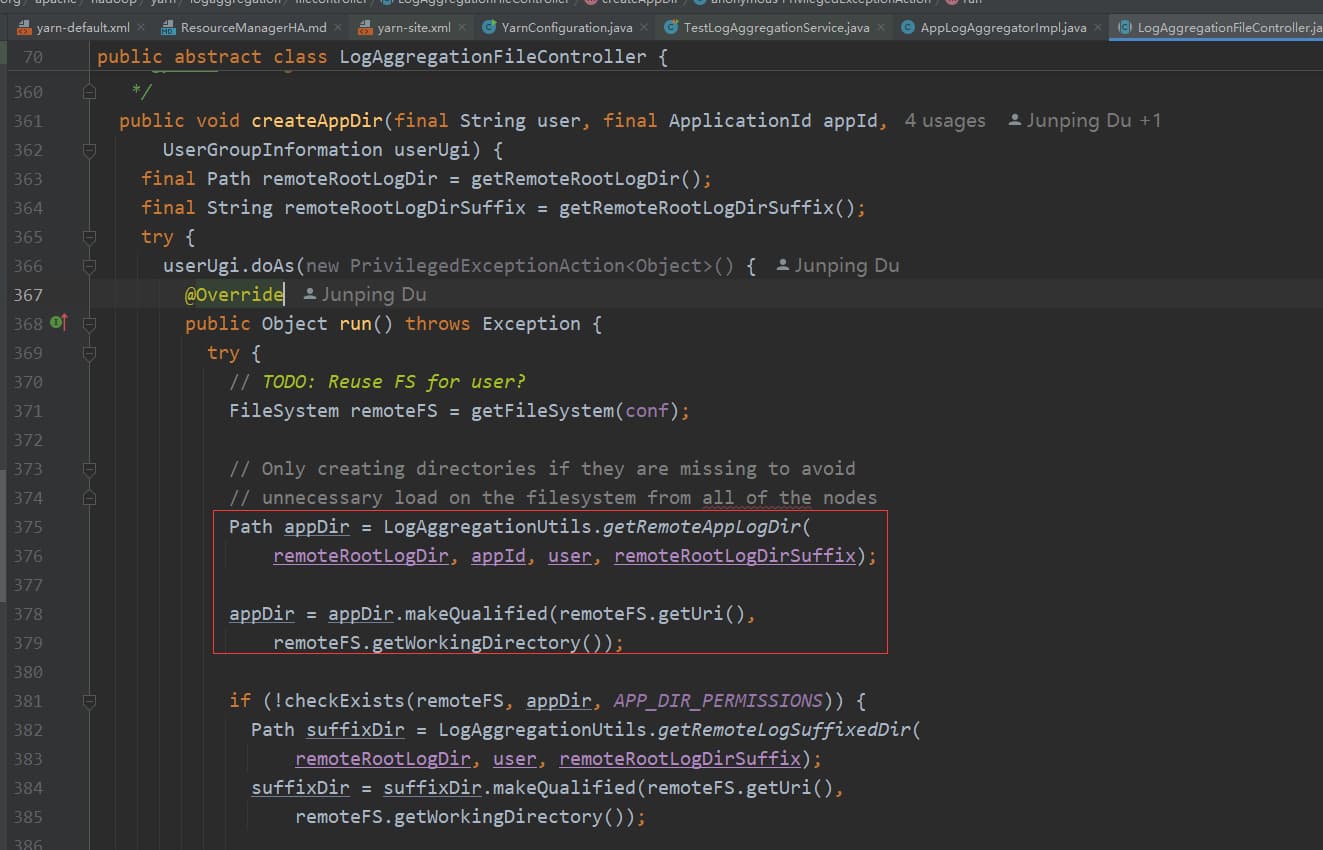This screenshot has height=850, width=1323.
Task: Close the YarnConfiguration.java tab
Action: pyautogui.click(x=643, y=27)
